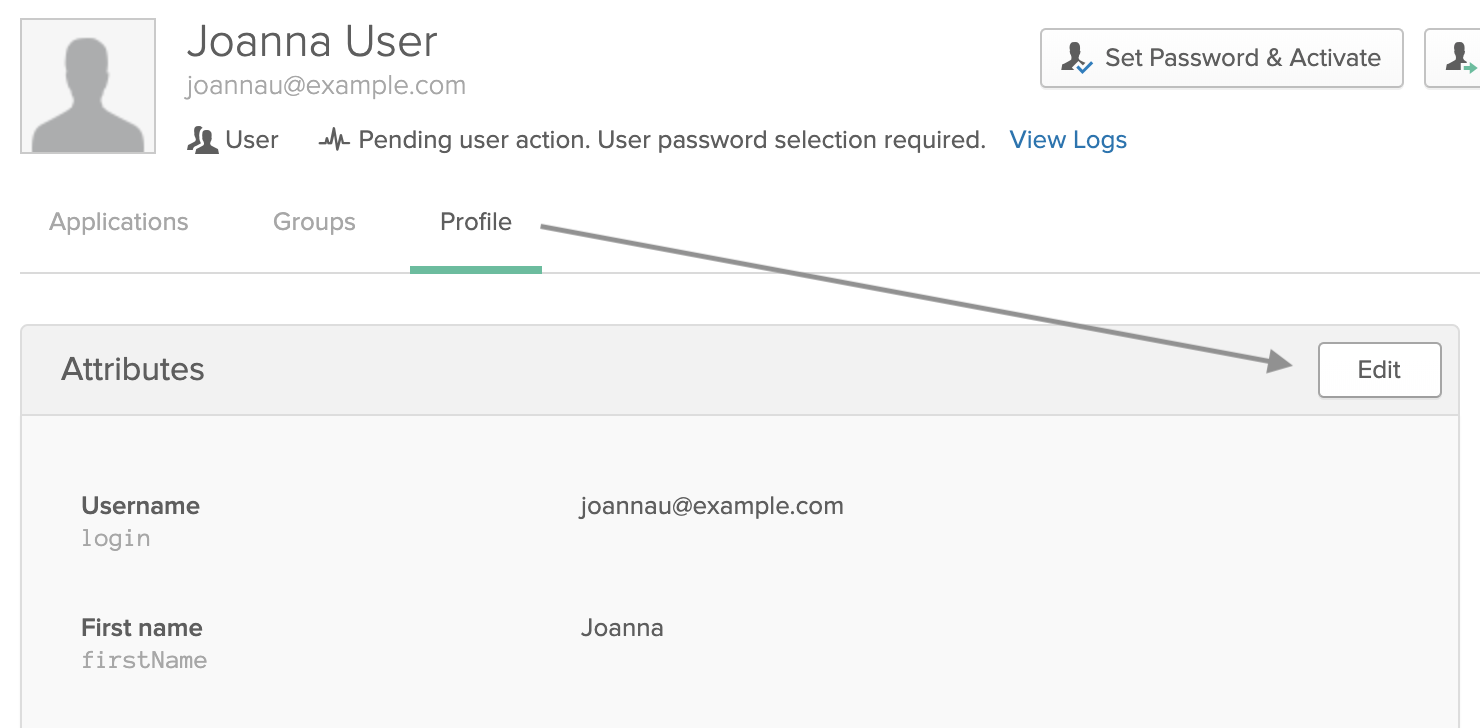Click Set Password & Activate button
Screen dimensions: 1480x728
tap(1222, 58)
